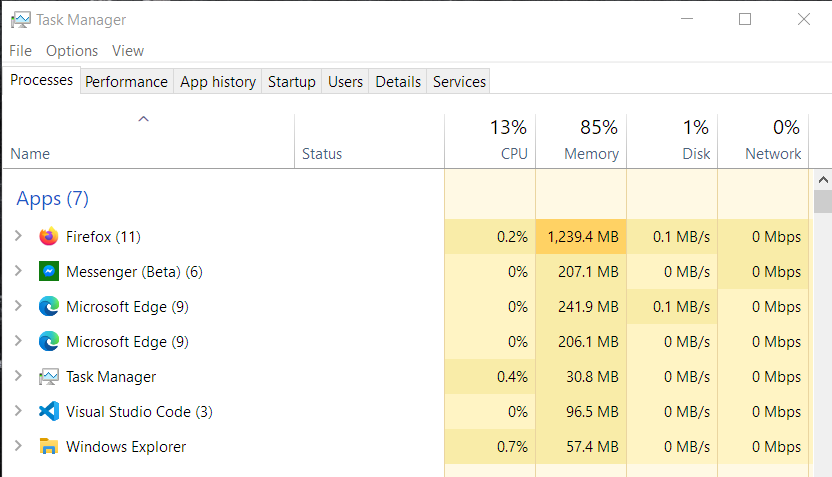Click Task Manager CPU value 0.4%

(512, 377)
